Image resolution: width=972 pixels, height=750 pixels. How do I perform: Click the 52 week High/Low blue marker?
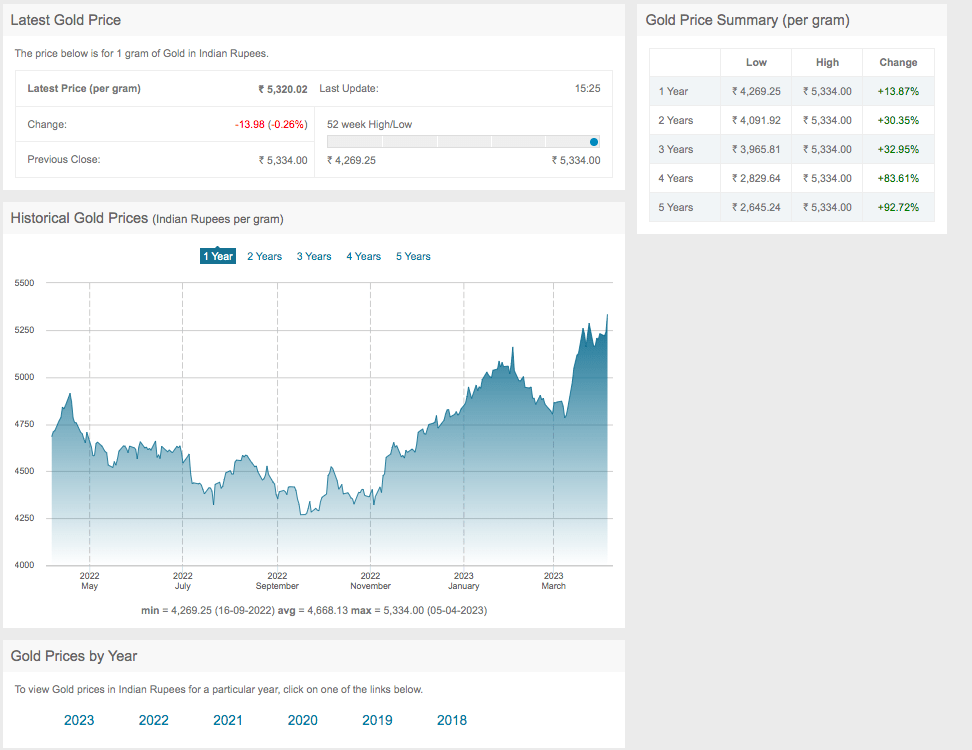tap(594, 142)
